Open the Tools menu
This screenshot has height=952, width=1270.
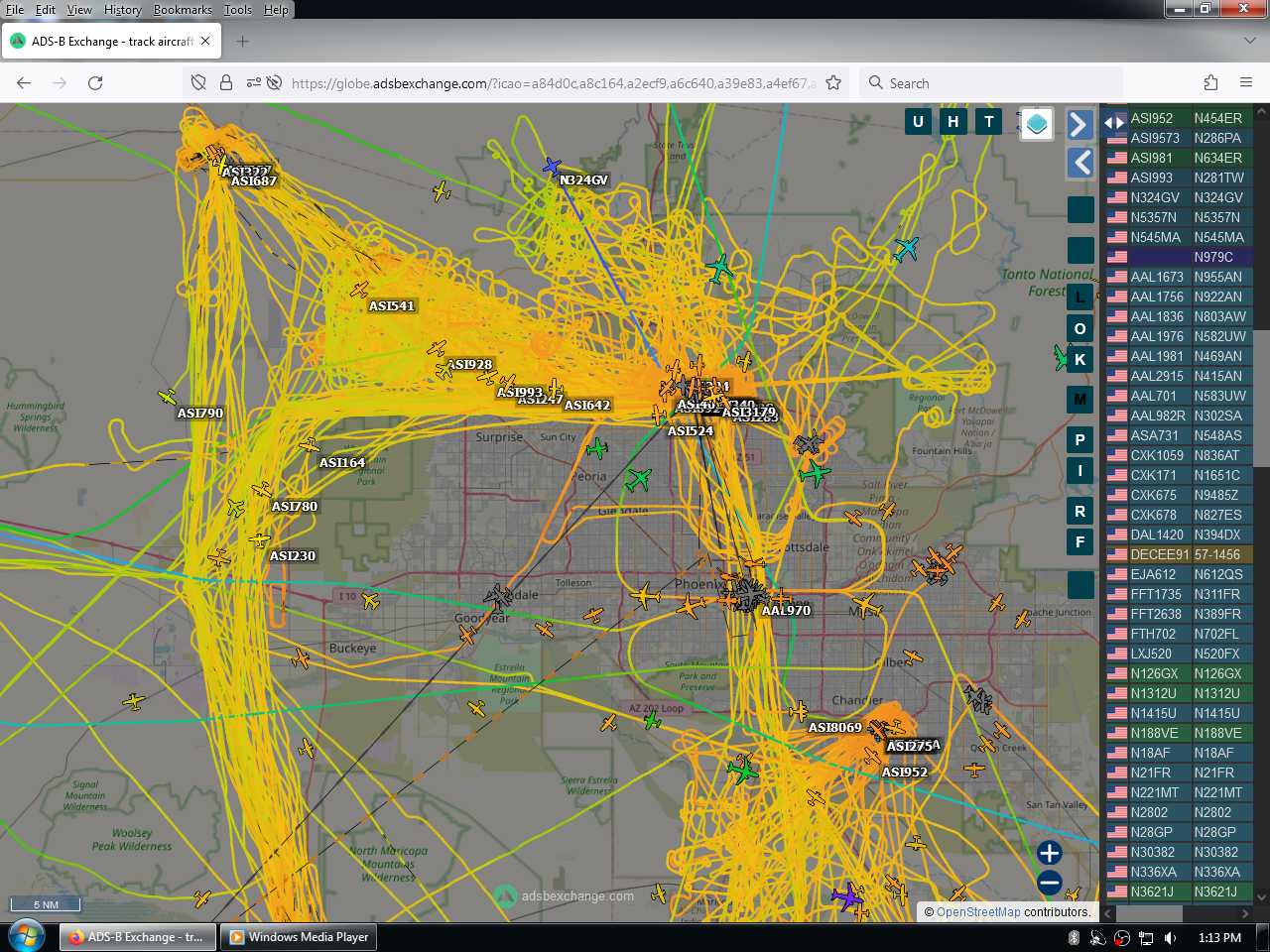pos(238,10)
